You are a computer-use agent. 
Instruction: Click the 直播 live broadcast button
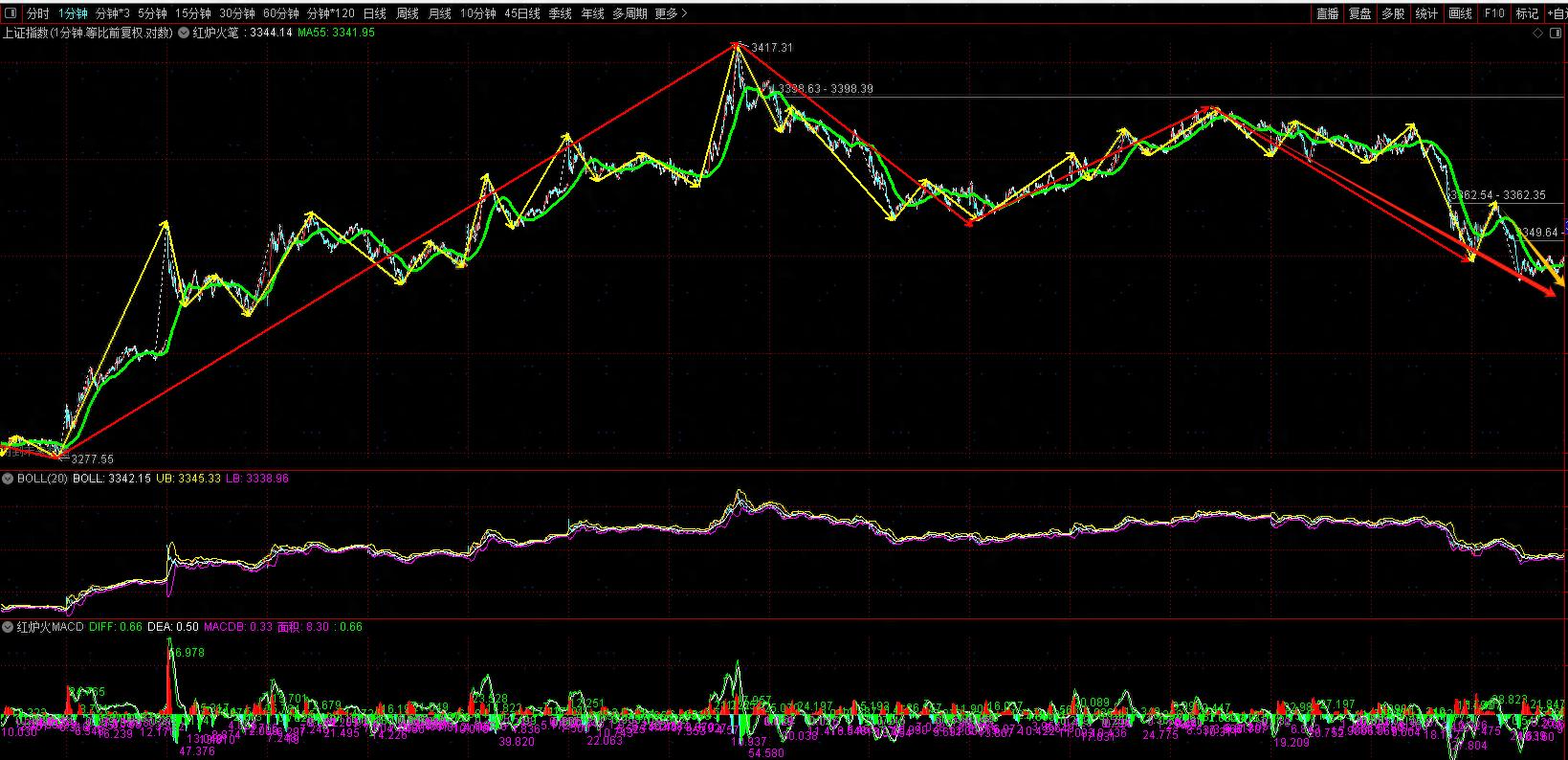(x=1327, y=13)
